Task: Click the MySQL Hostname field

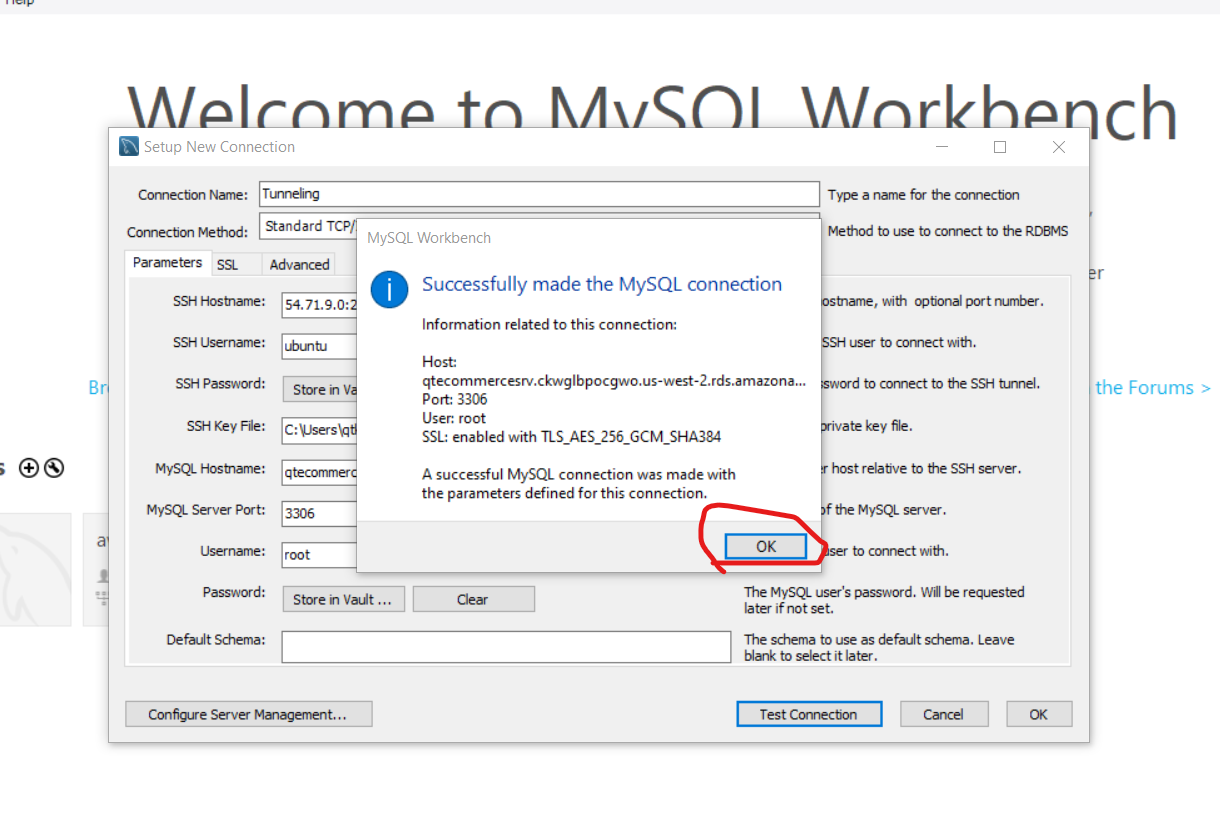Action: [320, 472]
